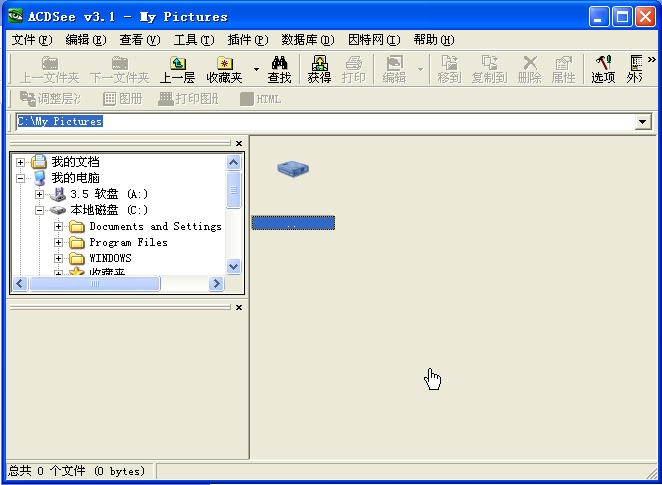Select the Documents and Settings folder
Screen dimensions: 662x485
tap(155, 226)
